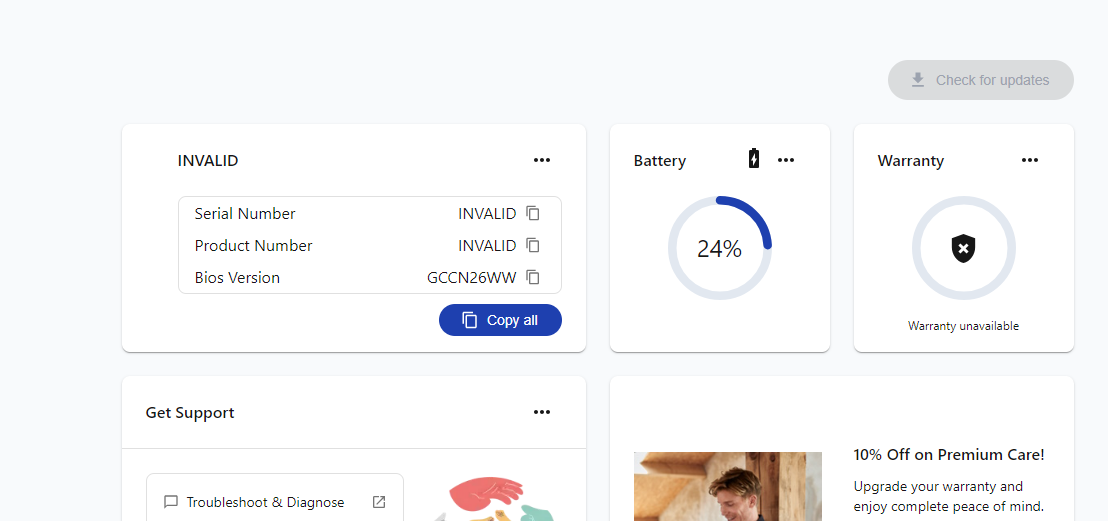Open the device info card options menu

(x=542, y=160)
